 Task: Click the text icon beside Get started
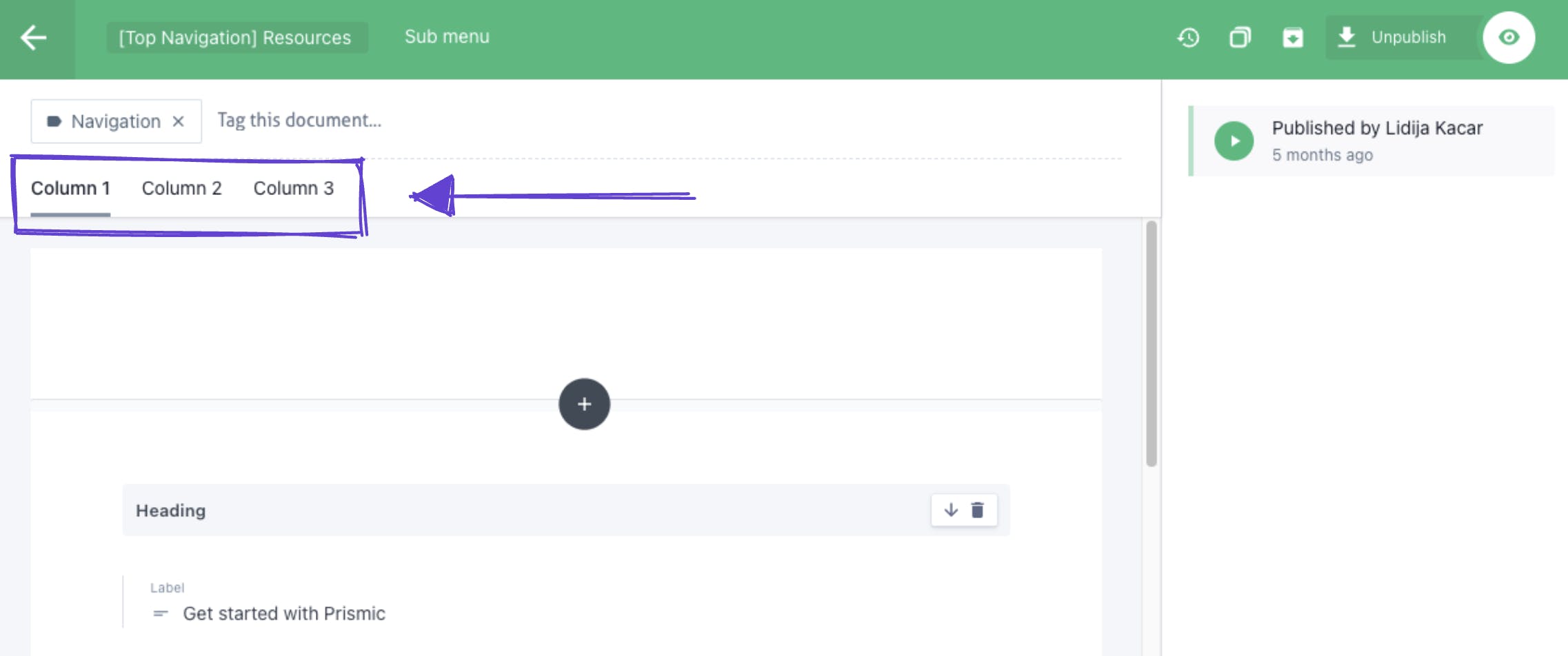[161, 613]
